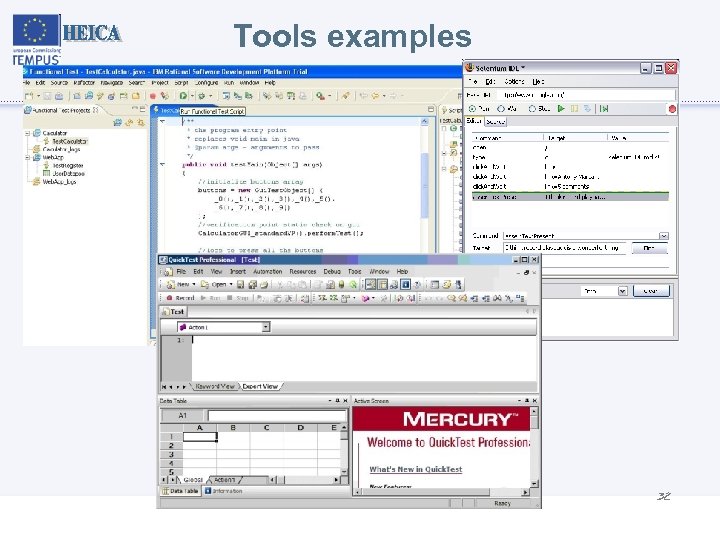Click the Stop button in QuickTest toolbar
Image resolution: width=720 pixels, height=540 pixels.
point(238,298)
